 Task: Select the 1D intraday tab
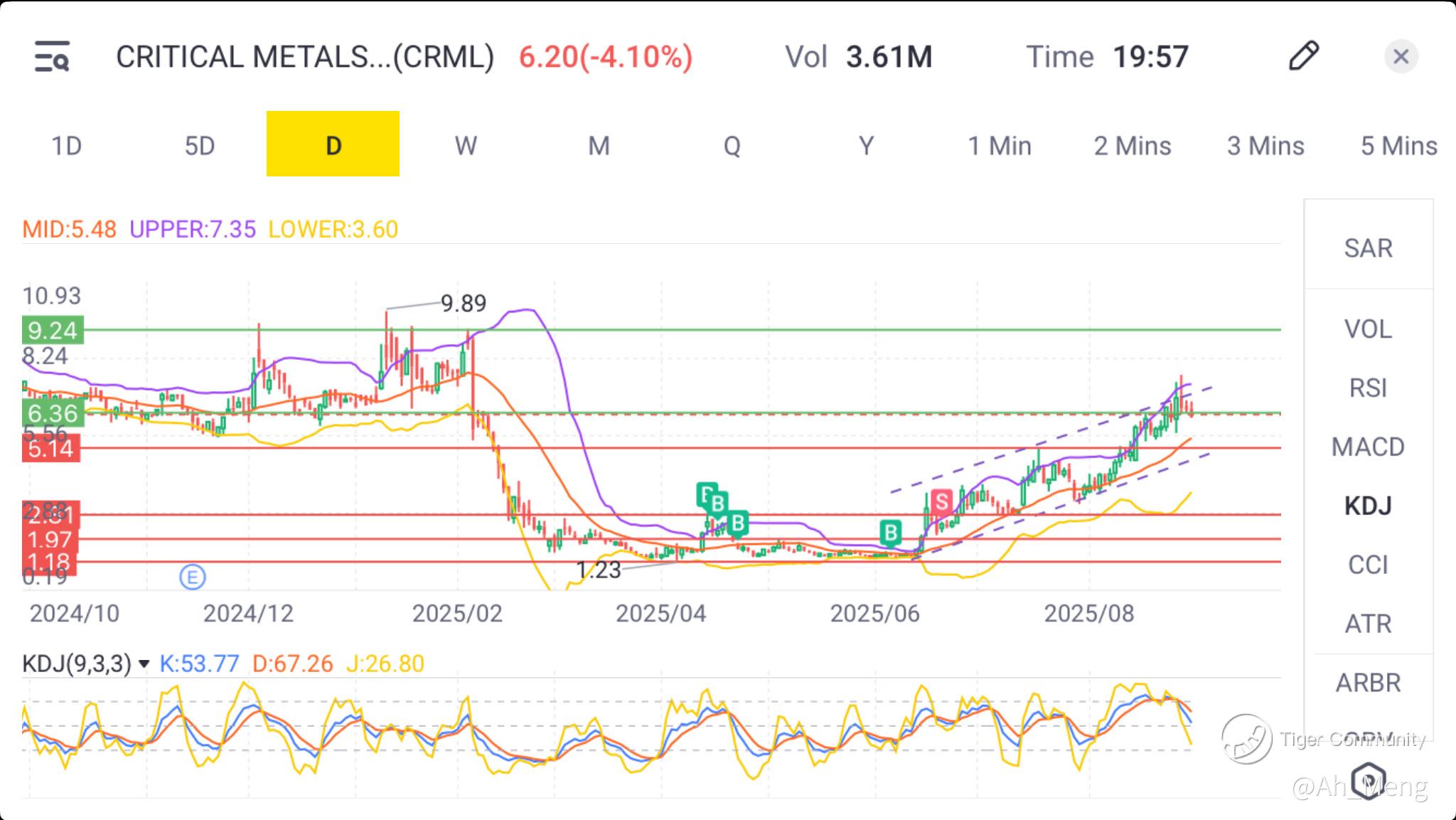[66, 146]
